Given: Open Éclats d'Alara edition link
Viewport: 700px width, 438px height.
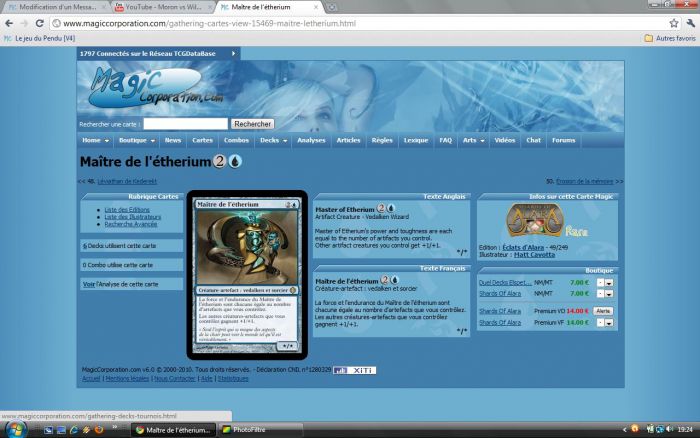Looking at the screenshot, I should 523,247.
